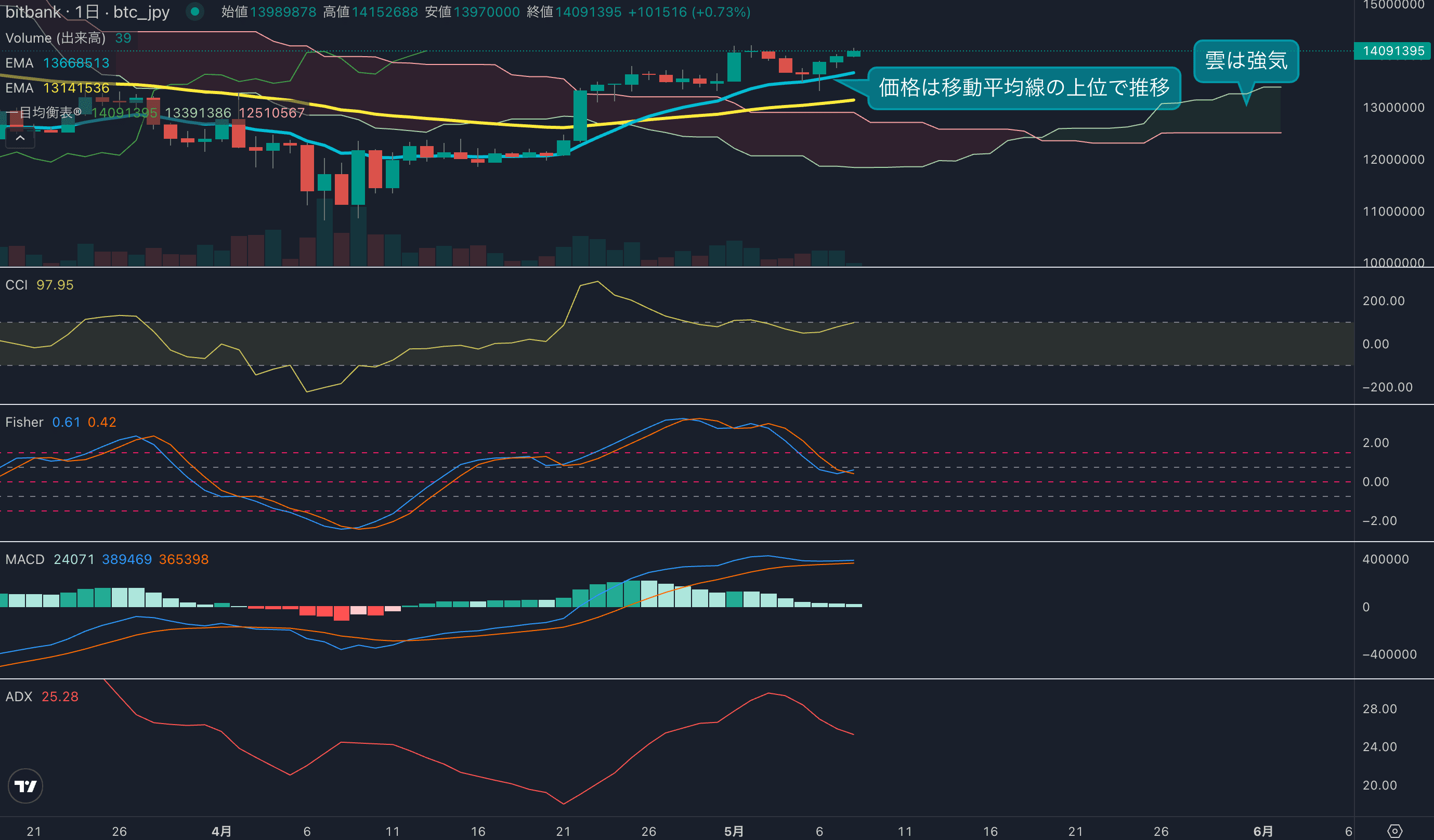Viewport: 1434px width, 840px height.
Task: Select the 価格は移動平均線の上位で推移 callout
Action: point(1023,87)
